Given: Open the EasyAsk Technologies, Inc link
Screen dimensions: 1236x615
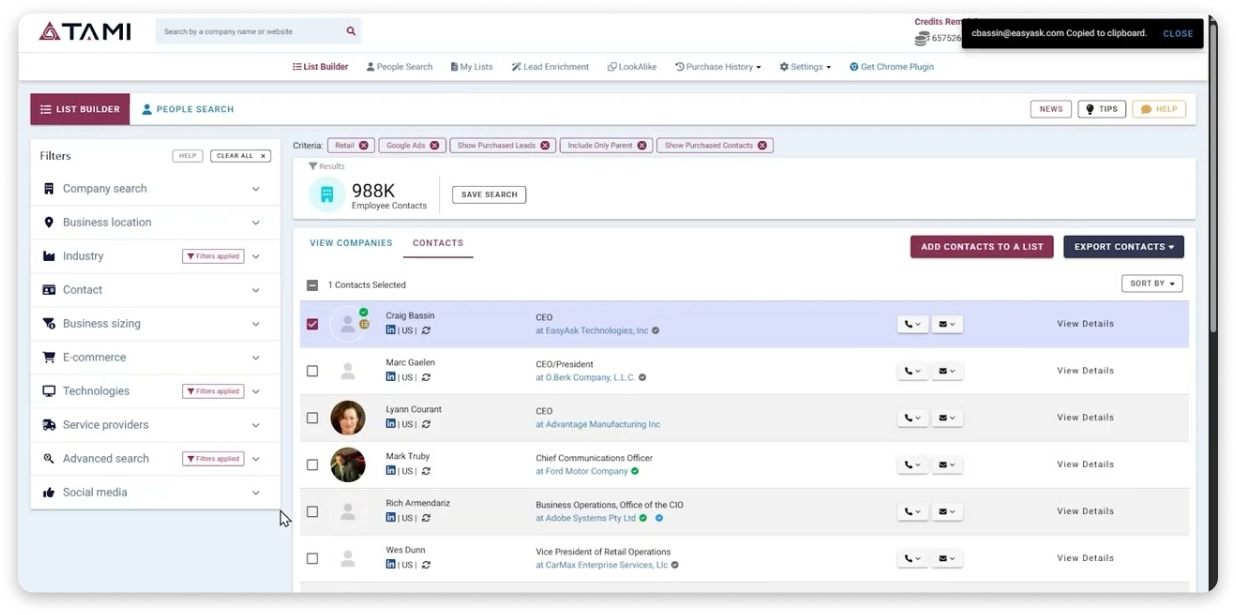Looking at the screenshot, I should tap(597, 331).
